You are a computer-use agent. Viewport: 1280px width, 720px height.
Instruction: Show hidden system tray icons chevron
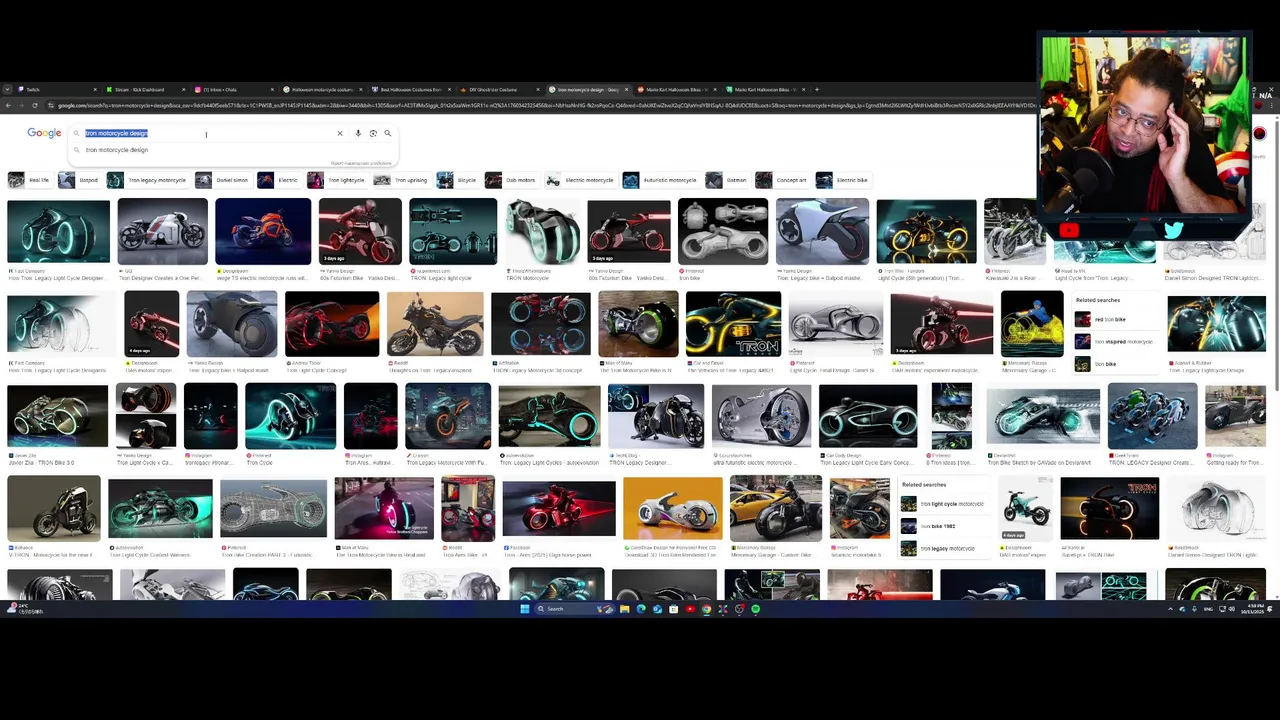1170,609
